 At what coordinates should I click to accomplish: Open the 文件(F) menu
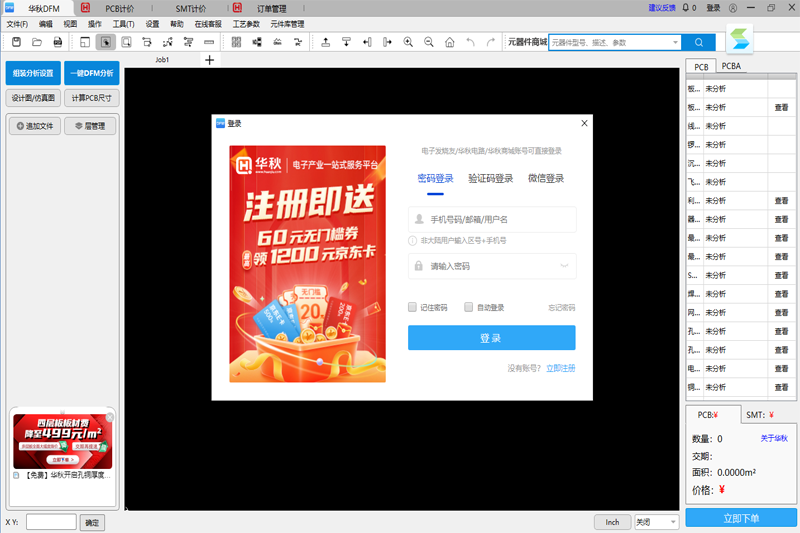(17, 24)
